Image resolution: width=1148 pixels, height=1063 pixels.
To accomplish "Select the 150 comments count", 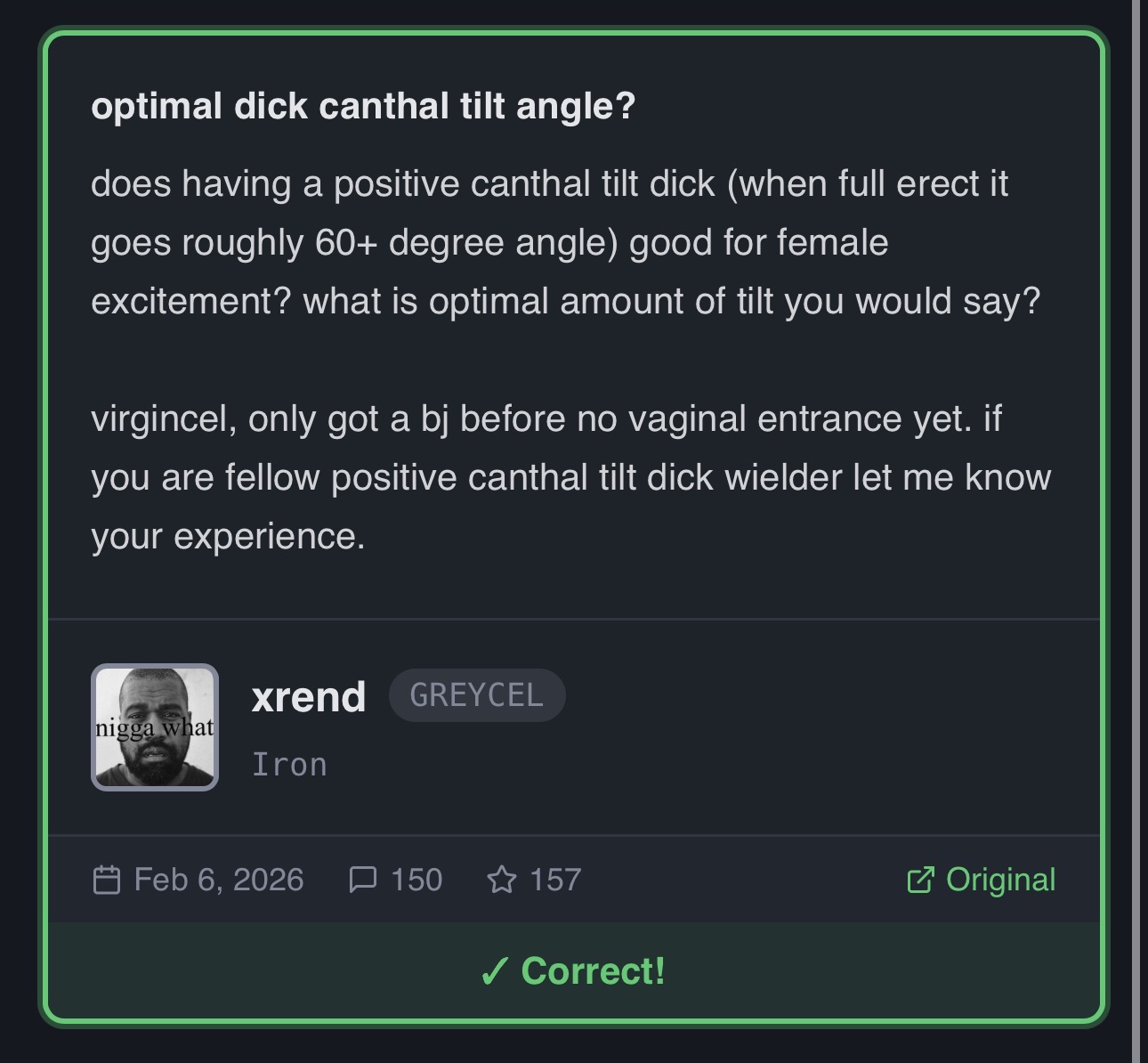I will (416, 880).
